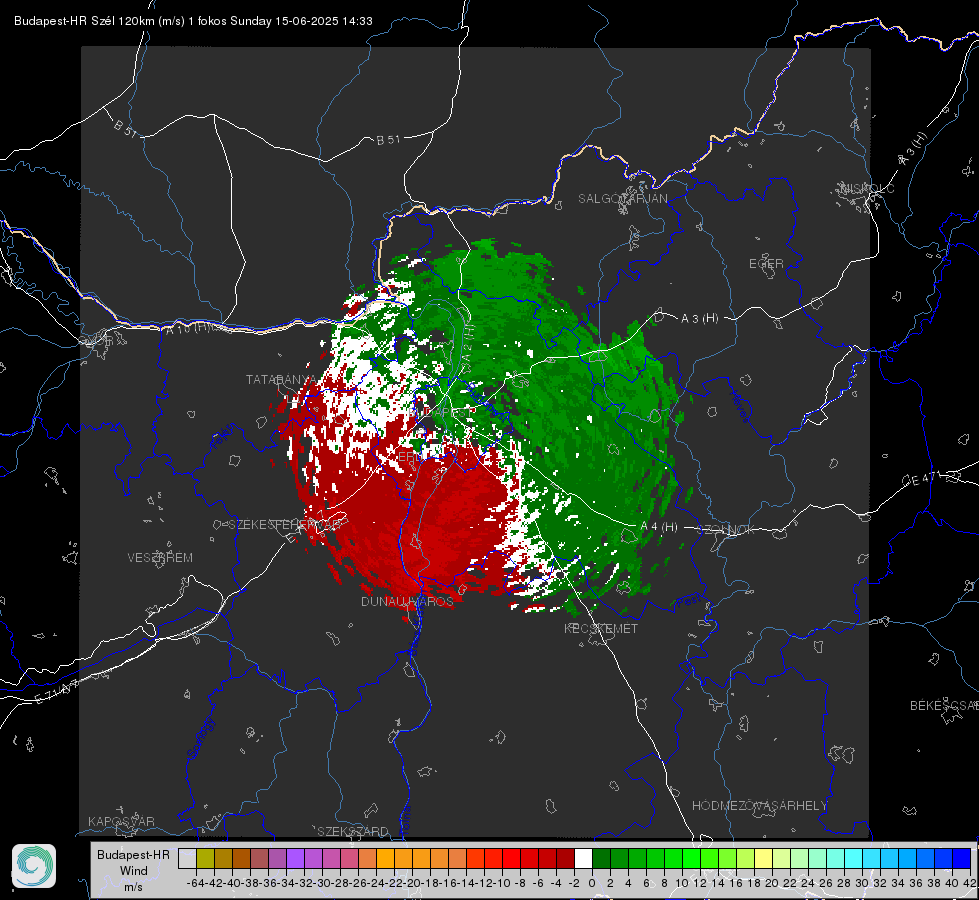This screenshot has height=900, width=979.
Task: Click the HÓDMEZŐVÁSÁRHELY city label
Action: pyautogui.click(x=759, y=806)
